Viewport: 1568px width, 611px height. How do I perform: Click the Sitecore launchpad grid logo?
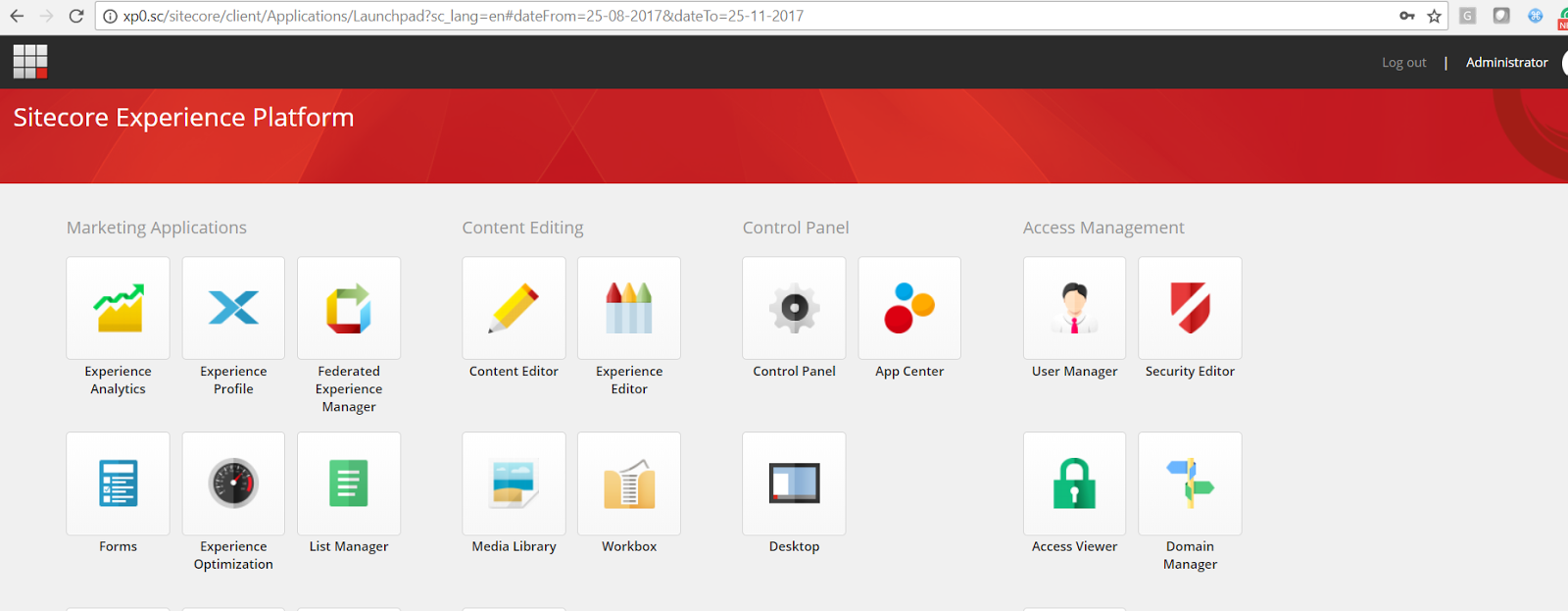pos(30,62)
